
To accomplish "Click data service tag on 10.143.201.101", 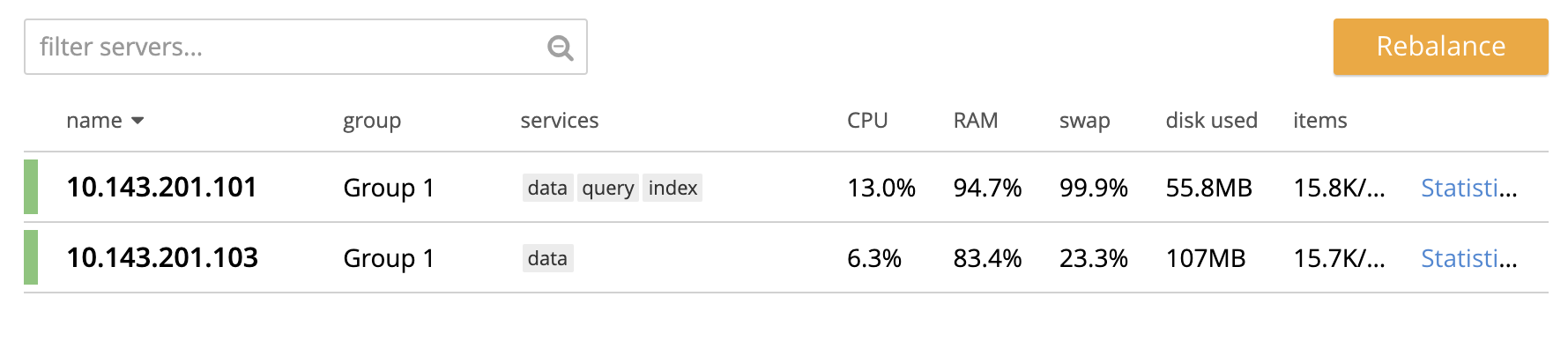I will pyautogui.click(x=547, y=188).
